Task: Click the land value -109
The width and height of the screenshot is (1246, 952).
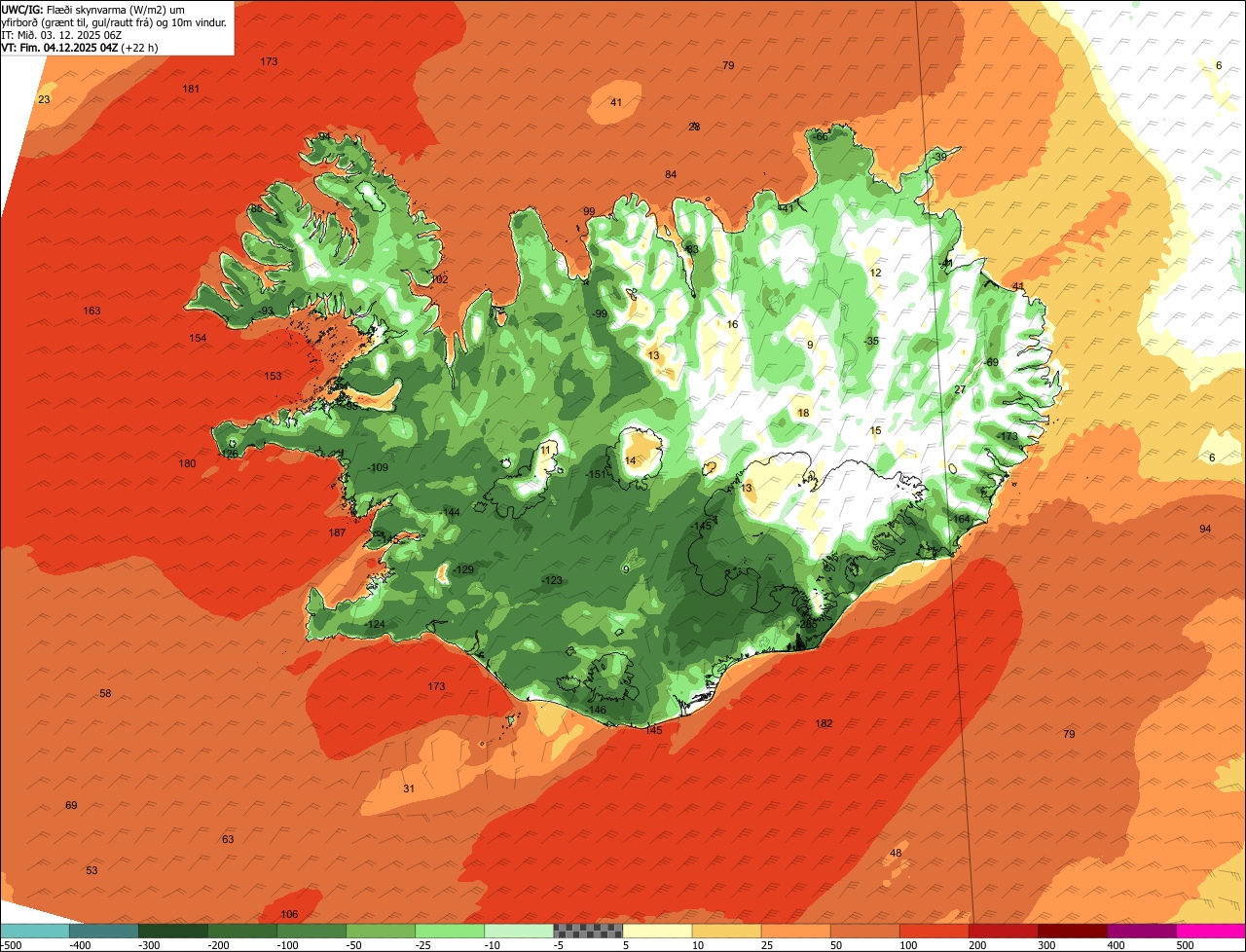Action: tap(379, 469)
